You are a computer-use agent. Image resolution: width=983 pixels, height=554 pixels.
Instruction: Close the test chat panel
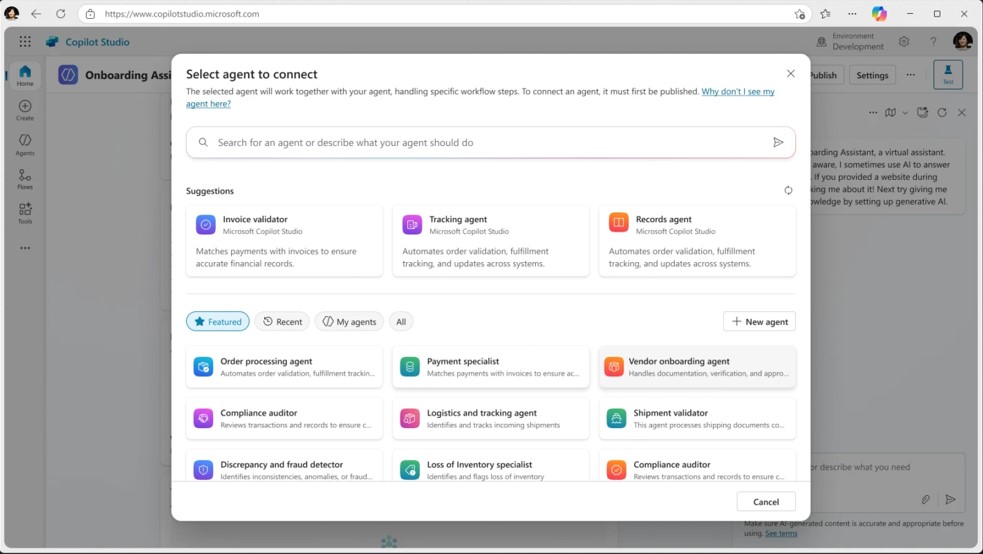(x=962, y=113)
